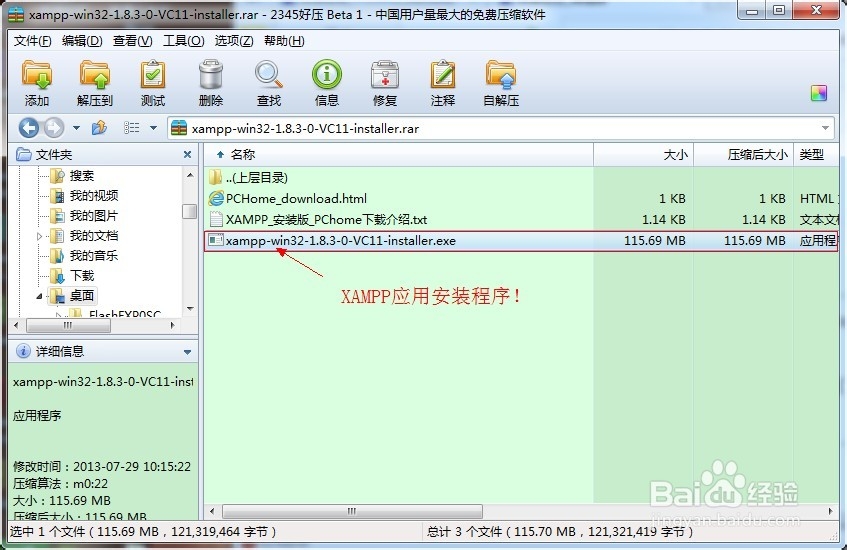Click folder tree horizontal scrollbar thumb
Viewport: 847px width, 550px height.
(68, 325)
